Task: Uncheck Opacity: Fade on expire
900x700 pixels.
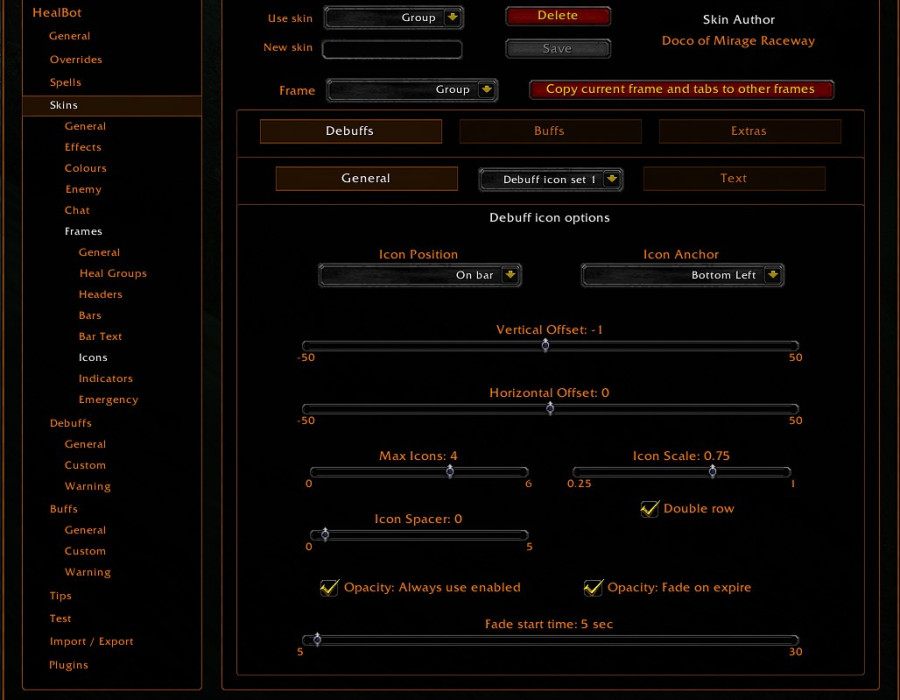Action: pos(593,588)
